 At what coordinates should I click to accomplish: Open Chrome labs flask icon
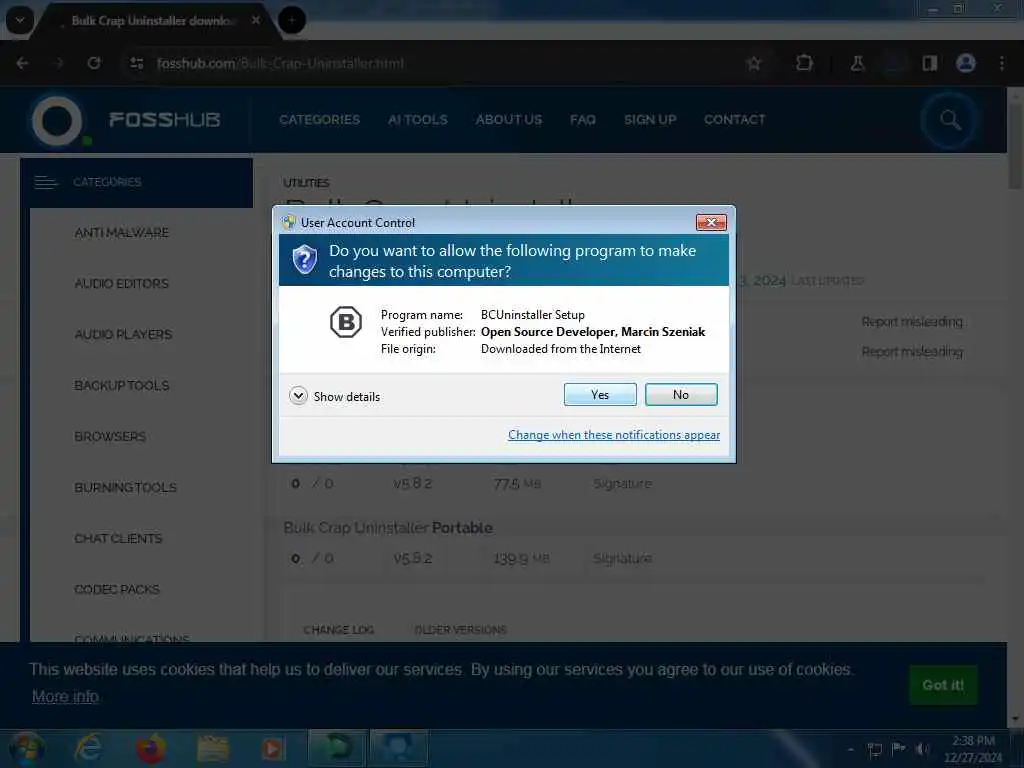(x=857, y=63)
